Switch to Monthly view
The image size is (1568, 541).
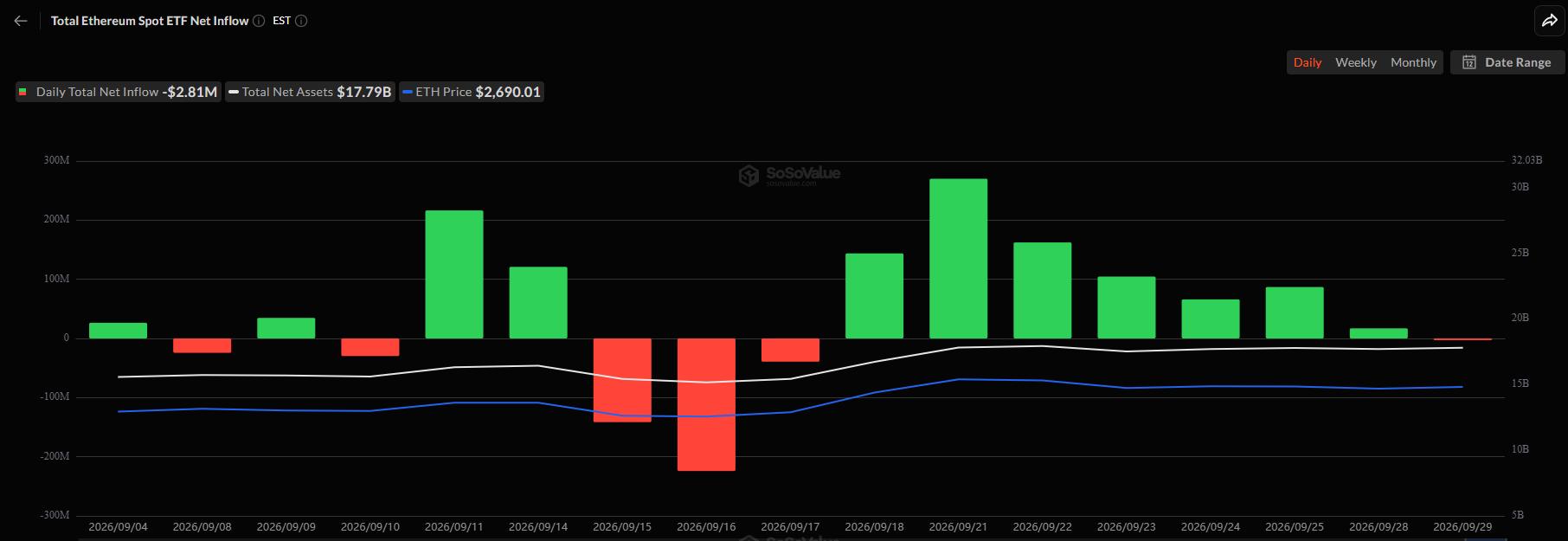click(1413, 62)
